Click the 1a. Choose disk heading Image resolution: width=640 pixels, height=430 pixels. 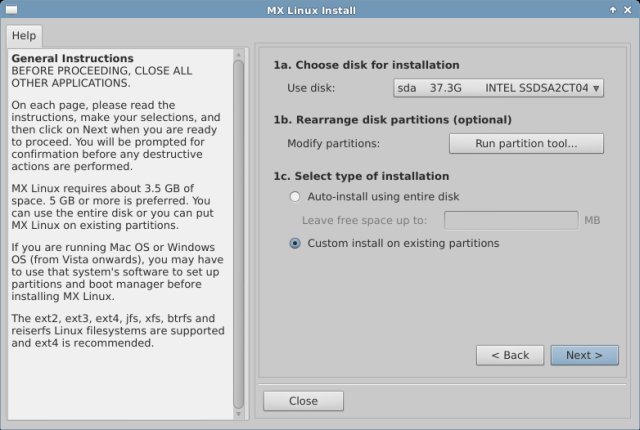click(x=366, y=65)
